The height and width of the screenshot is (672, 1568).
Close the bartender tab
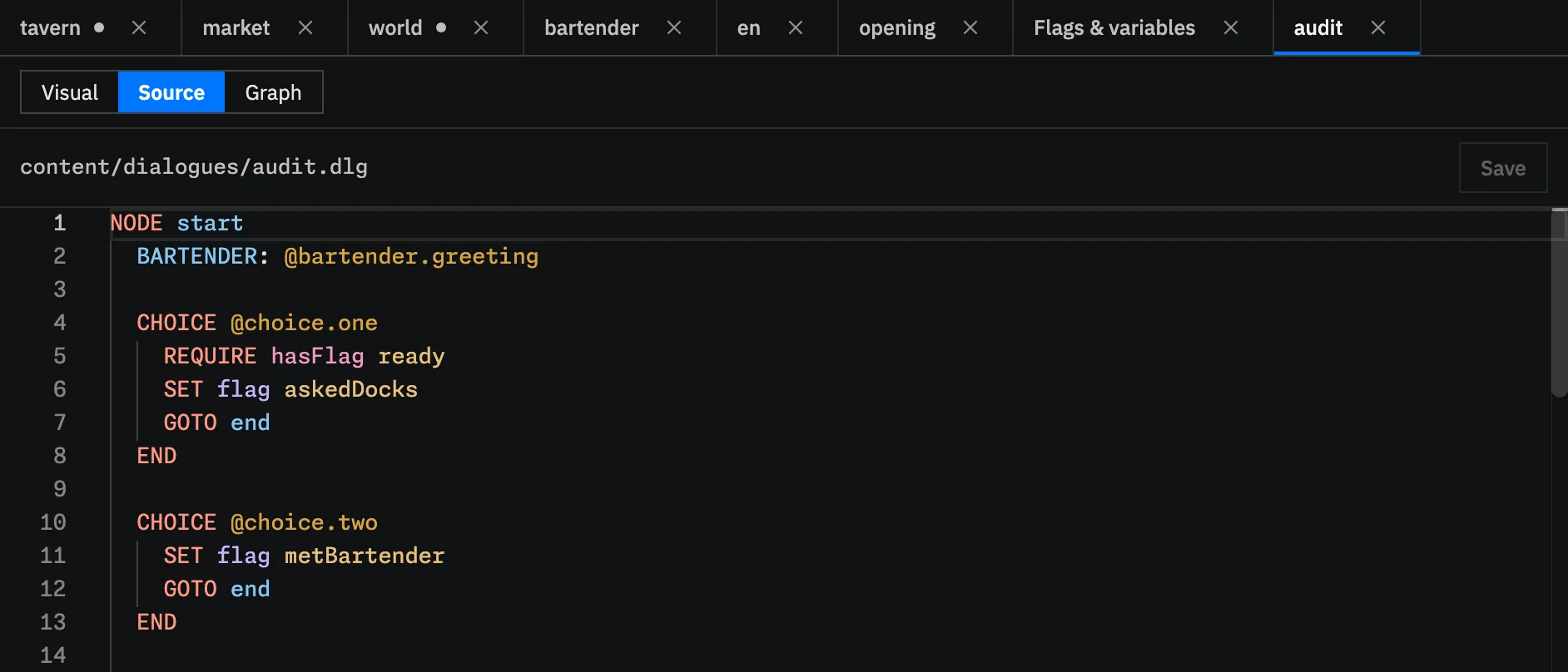674,28
